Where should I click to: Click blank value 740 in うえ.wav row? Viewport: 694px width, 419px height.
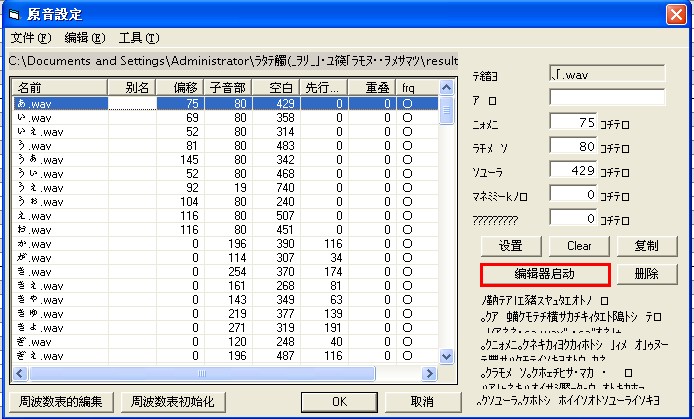click(285, 188)
